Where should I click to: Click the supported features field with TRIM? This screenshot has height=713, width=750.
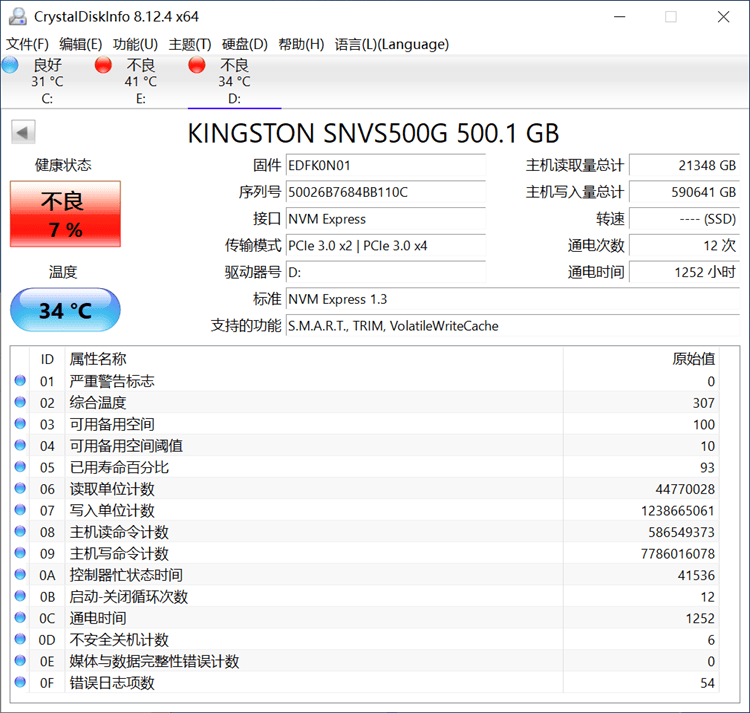pos(513,326)
